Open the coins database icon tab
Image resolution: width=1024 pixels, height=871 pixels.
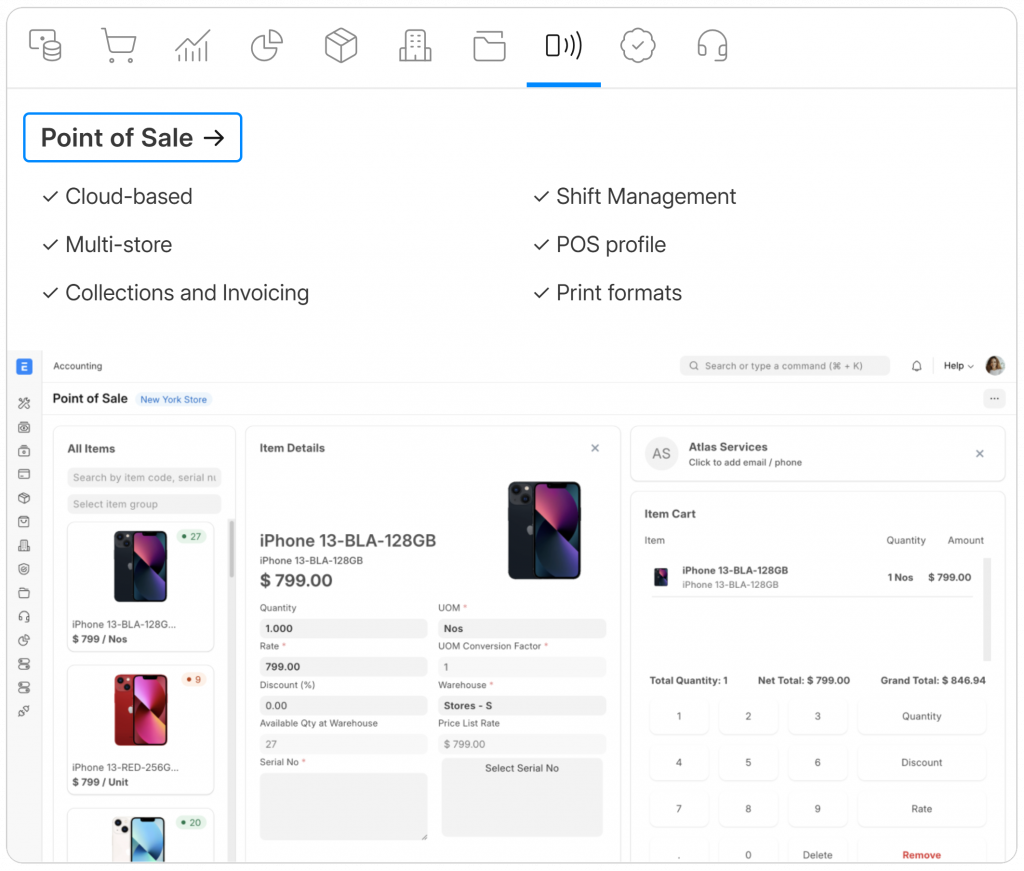(45, 46)
